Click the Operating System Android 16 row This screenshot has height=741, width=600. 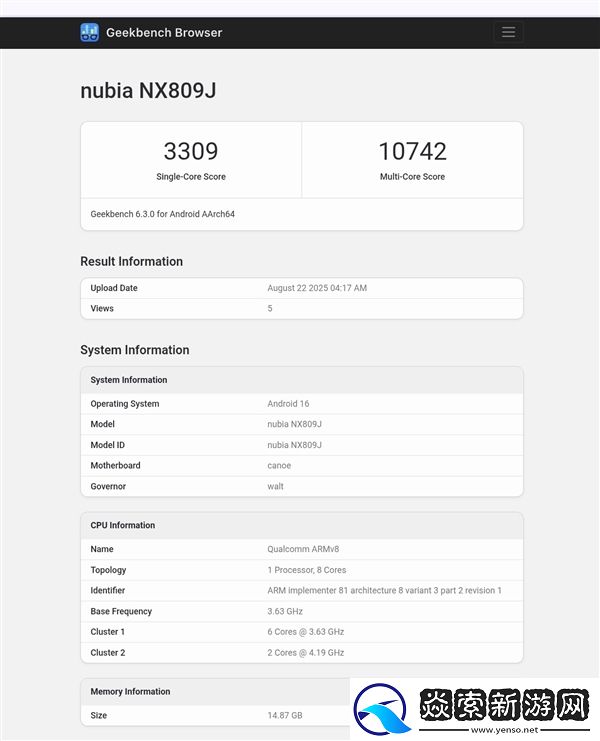301,404
